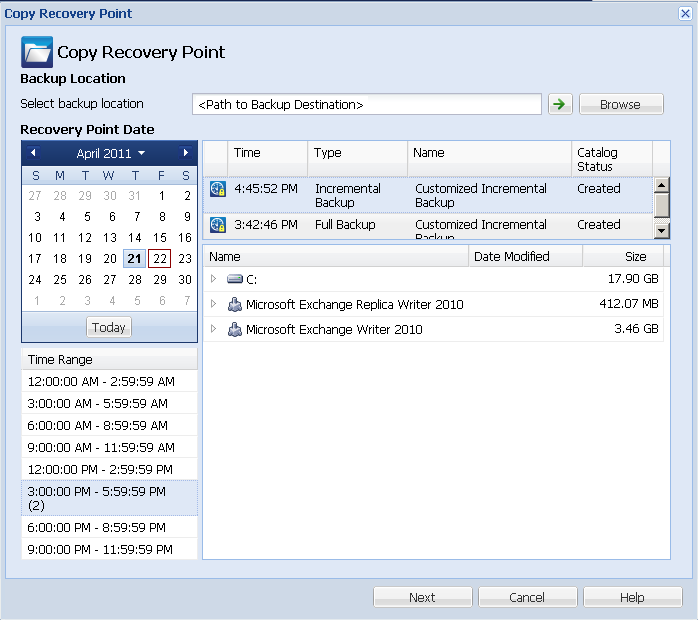Viewport: 698px width, 620px height.
Task: Click the C: drive volume icon
Action: coord(235,280)
